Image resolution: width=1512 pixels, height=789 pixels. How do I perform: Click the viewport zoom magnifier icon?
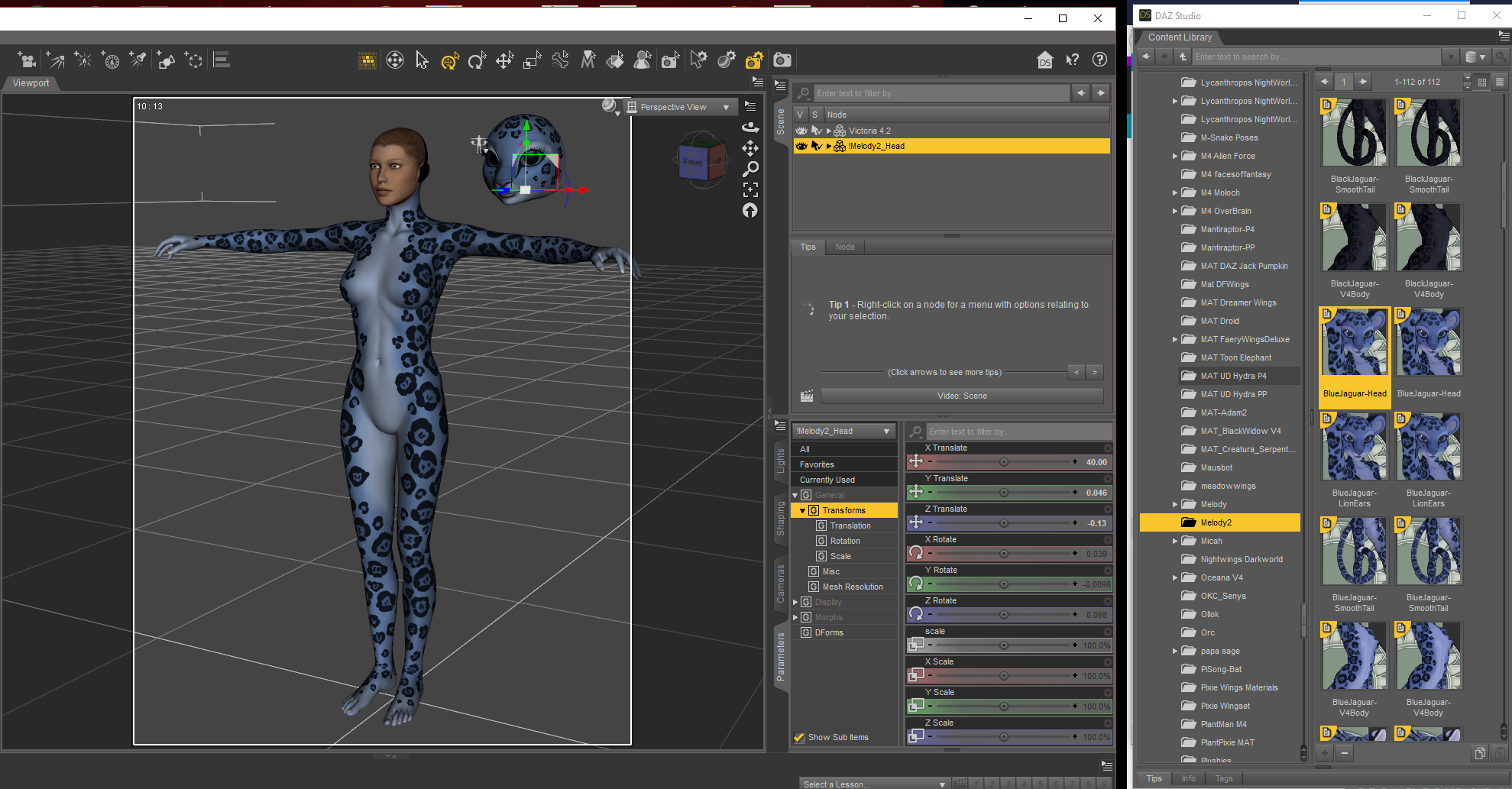[x=750, y=169]
